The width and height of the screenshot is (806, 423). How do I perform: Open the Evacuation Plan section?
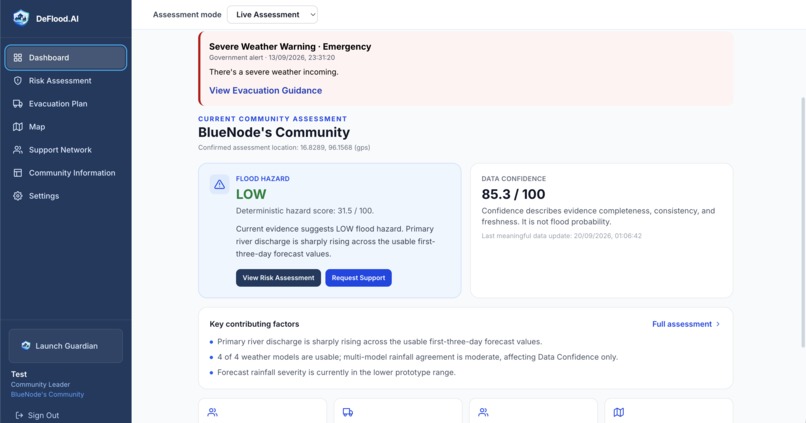click(x=66, y=104)
